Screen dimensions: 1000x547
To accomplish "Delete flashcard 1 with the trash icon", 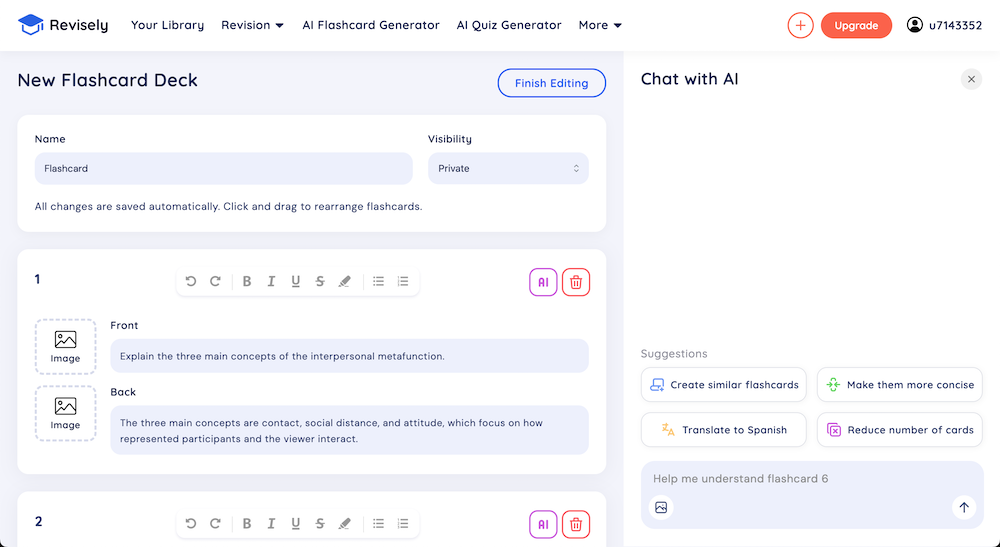I will 576,282.
